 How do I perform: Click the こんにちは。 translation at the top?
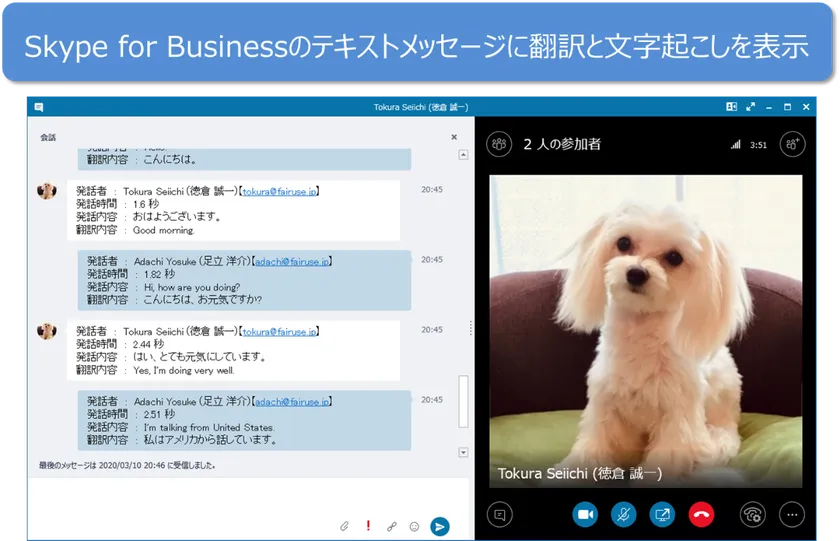pyautogui.click(x=170, y=160)
